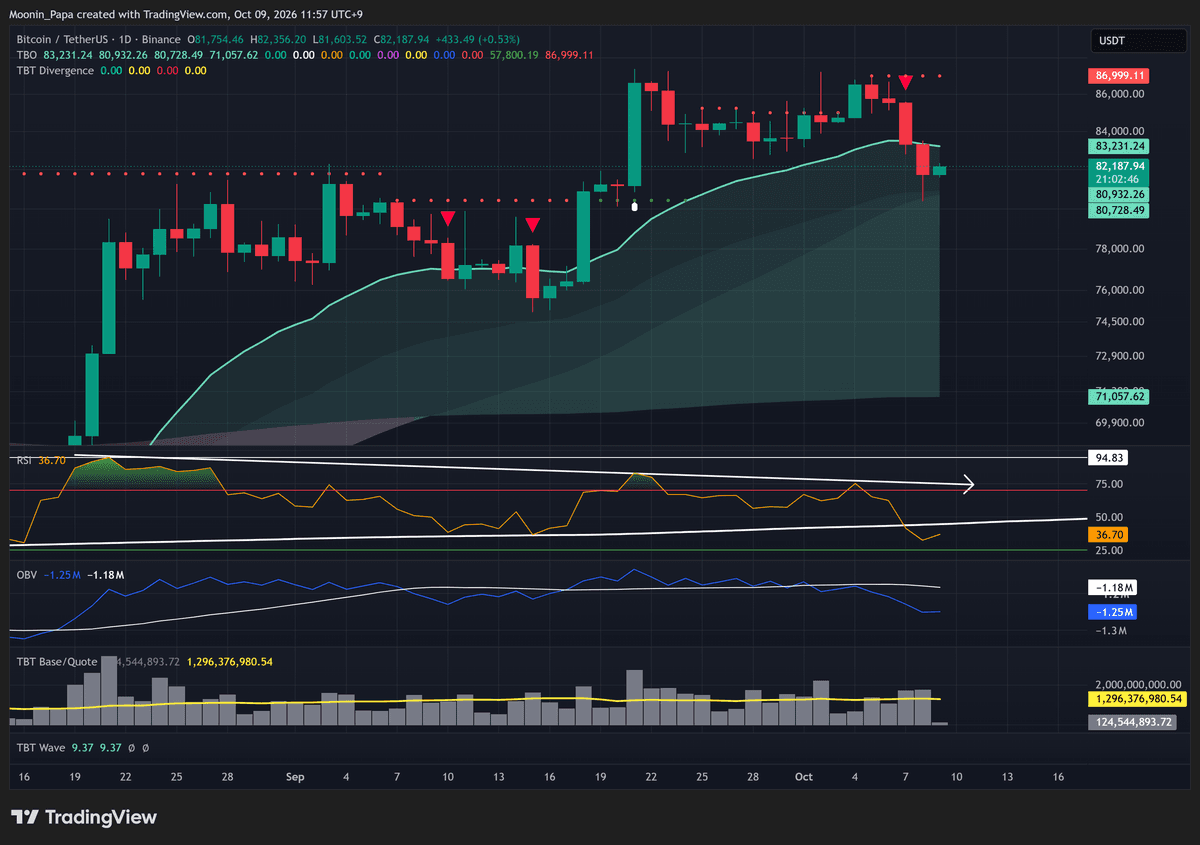Click the TBO indicator legend name
The image size is (1200, 845).
coord(26,55)
